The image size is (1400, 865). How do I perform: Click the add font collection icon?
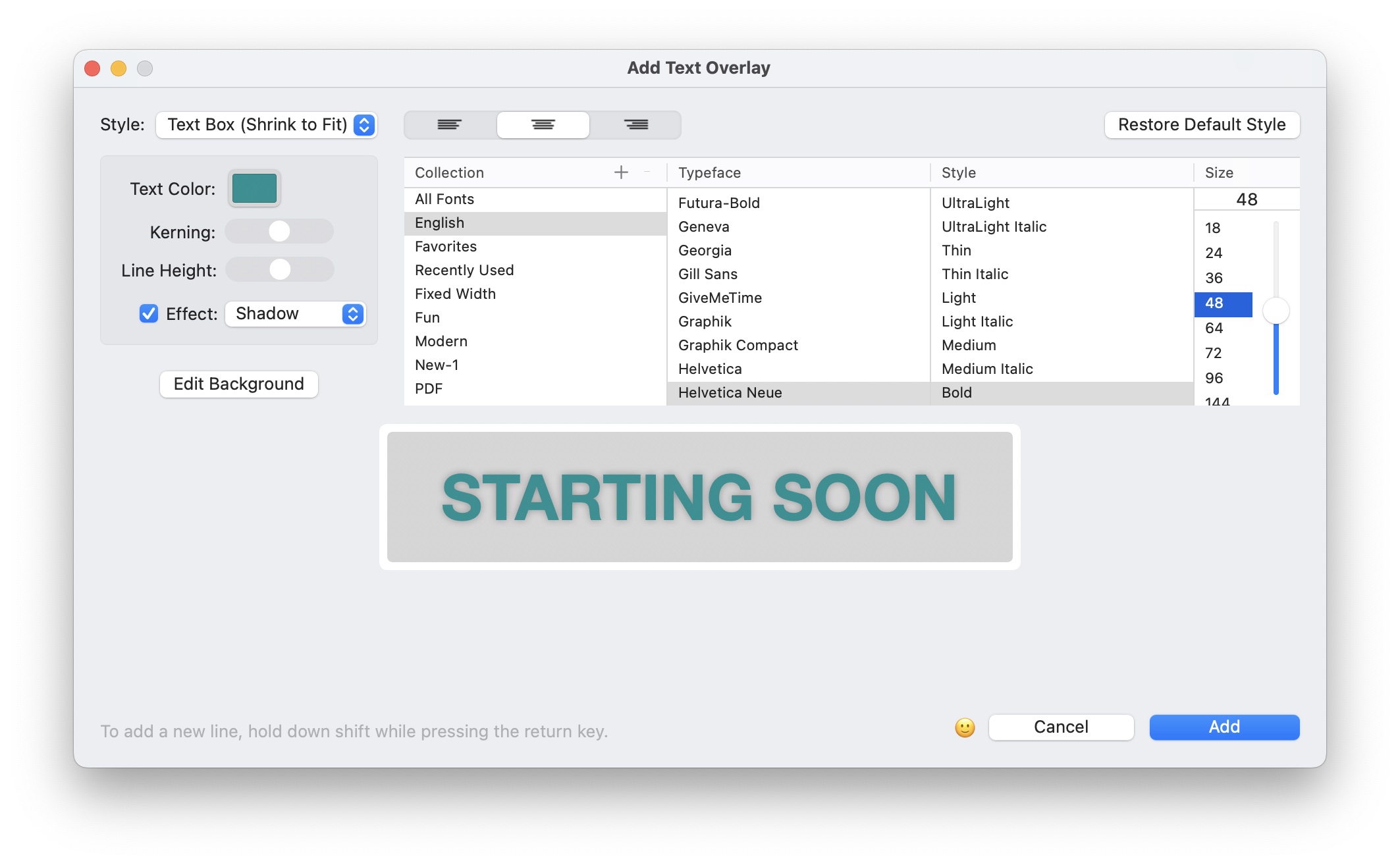point(621,171)
